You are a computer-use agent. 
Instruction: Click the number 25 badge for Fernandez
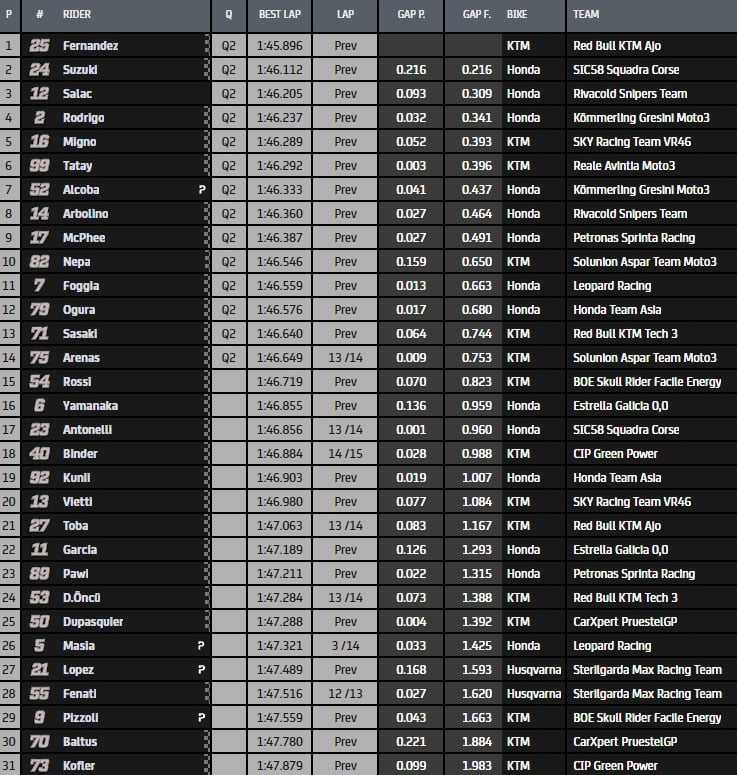coord(38,46)
